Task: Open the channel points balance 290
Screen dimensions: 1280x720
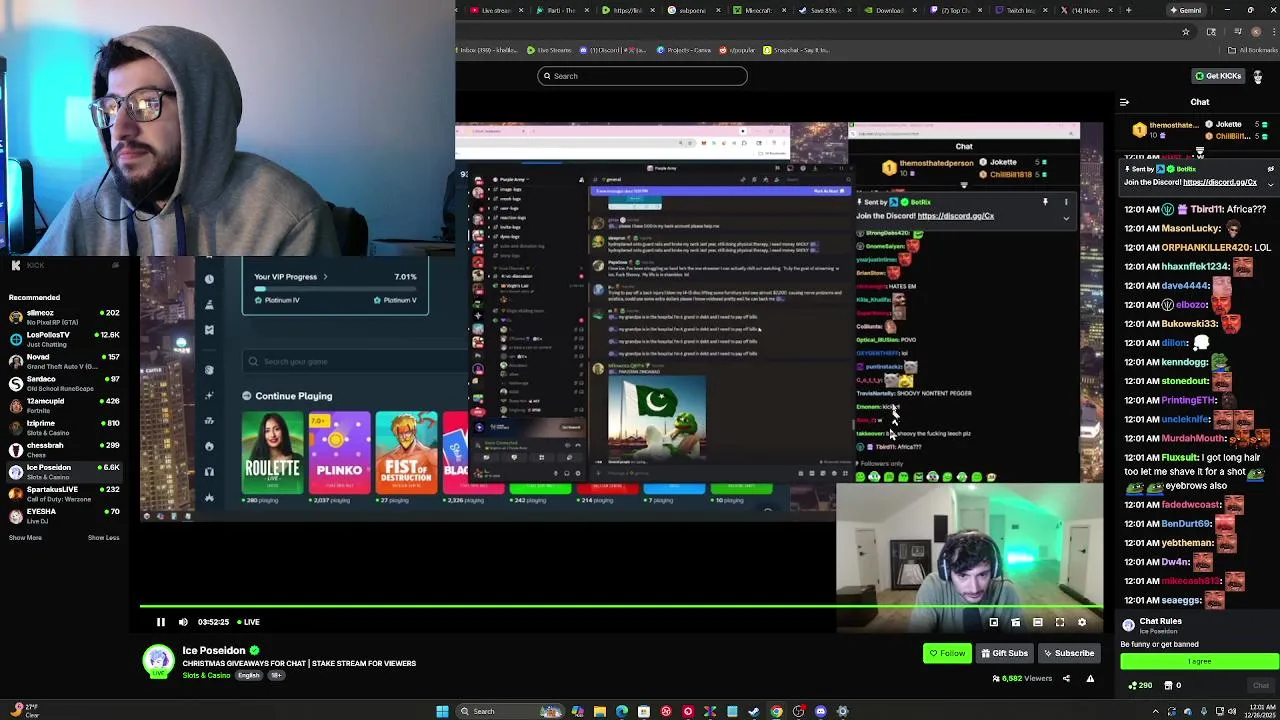Action: [x=1139, y=686]
